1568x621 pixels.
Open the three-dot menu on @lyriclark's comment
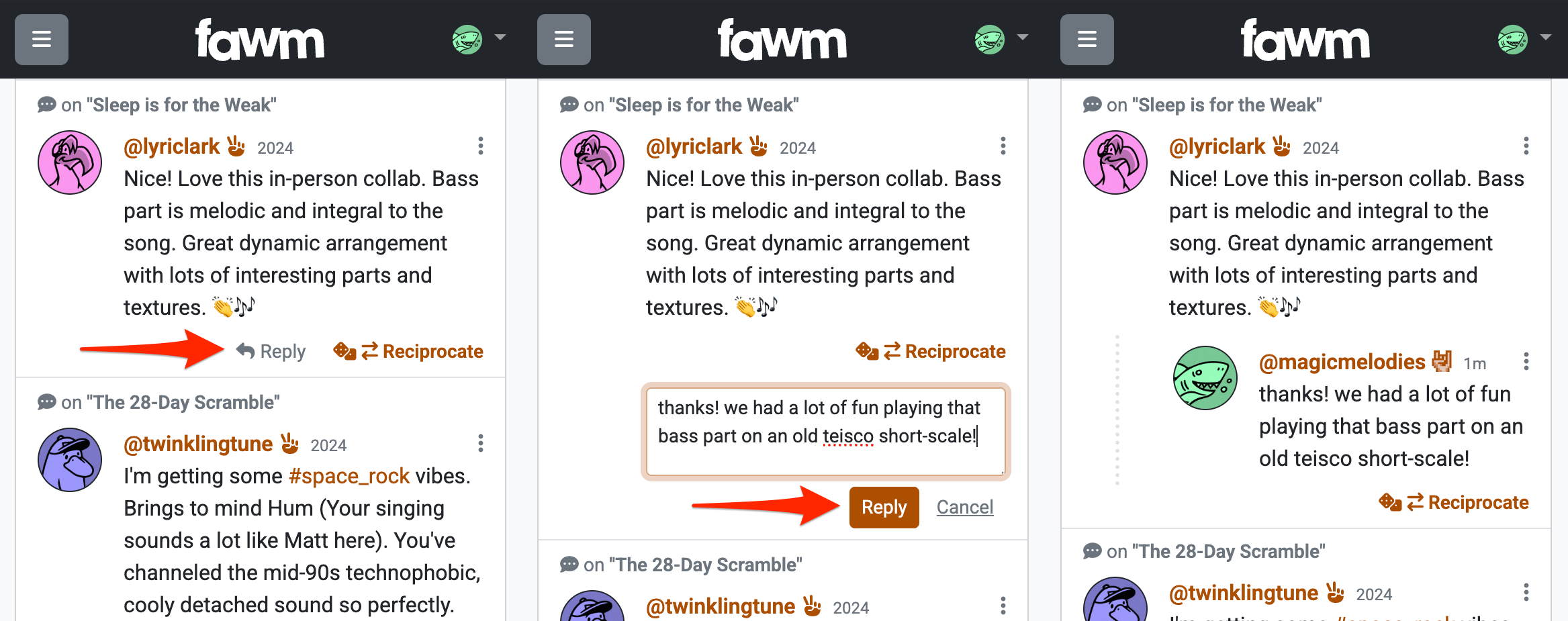pyautogui.click(x=481, y=146)
